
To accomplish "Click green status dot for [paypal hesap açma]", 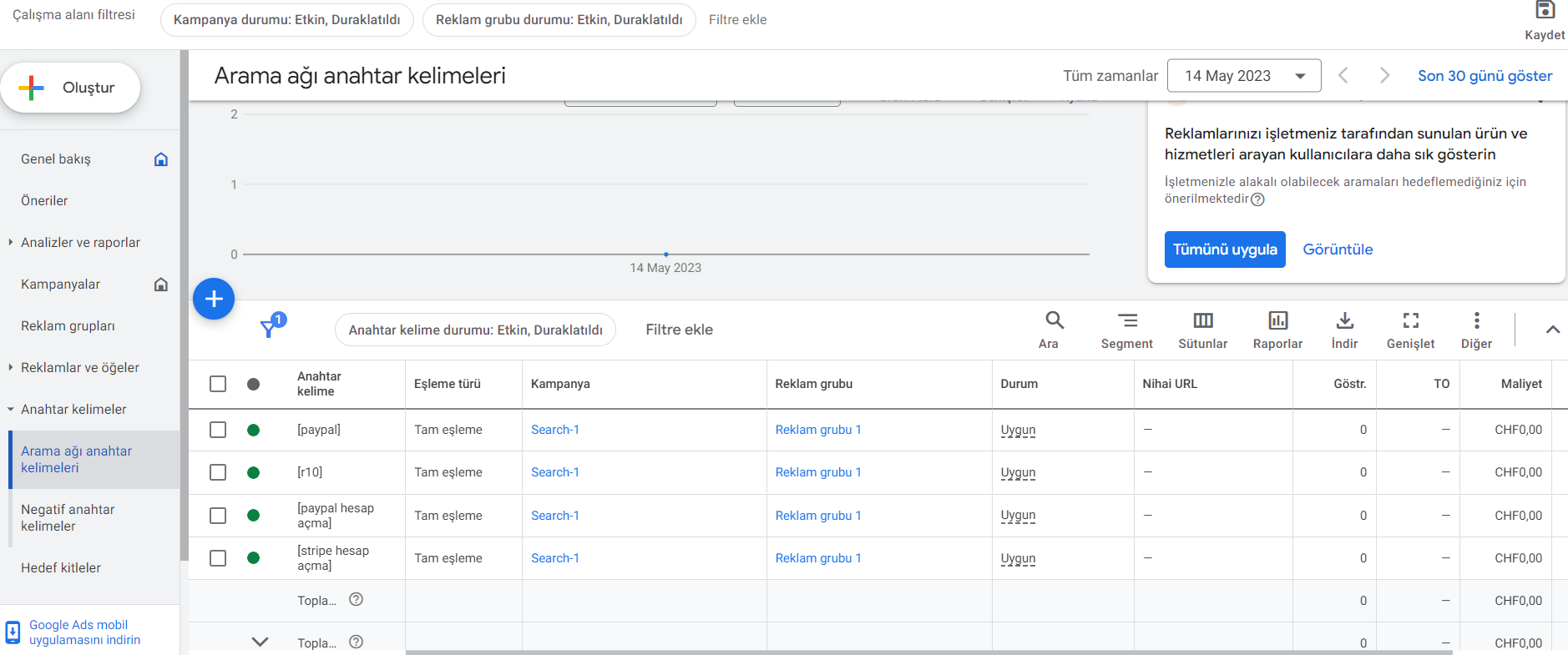I will (x=253, y=516).
